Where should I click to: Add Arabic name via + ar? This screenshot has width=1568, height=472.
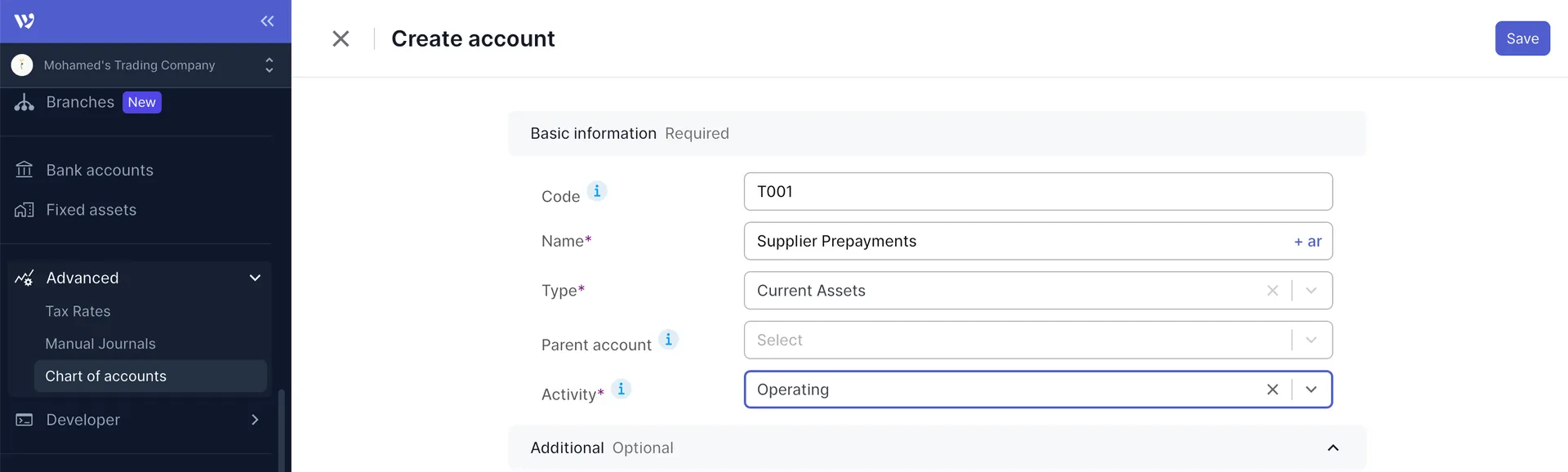[1307, 242]
